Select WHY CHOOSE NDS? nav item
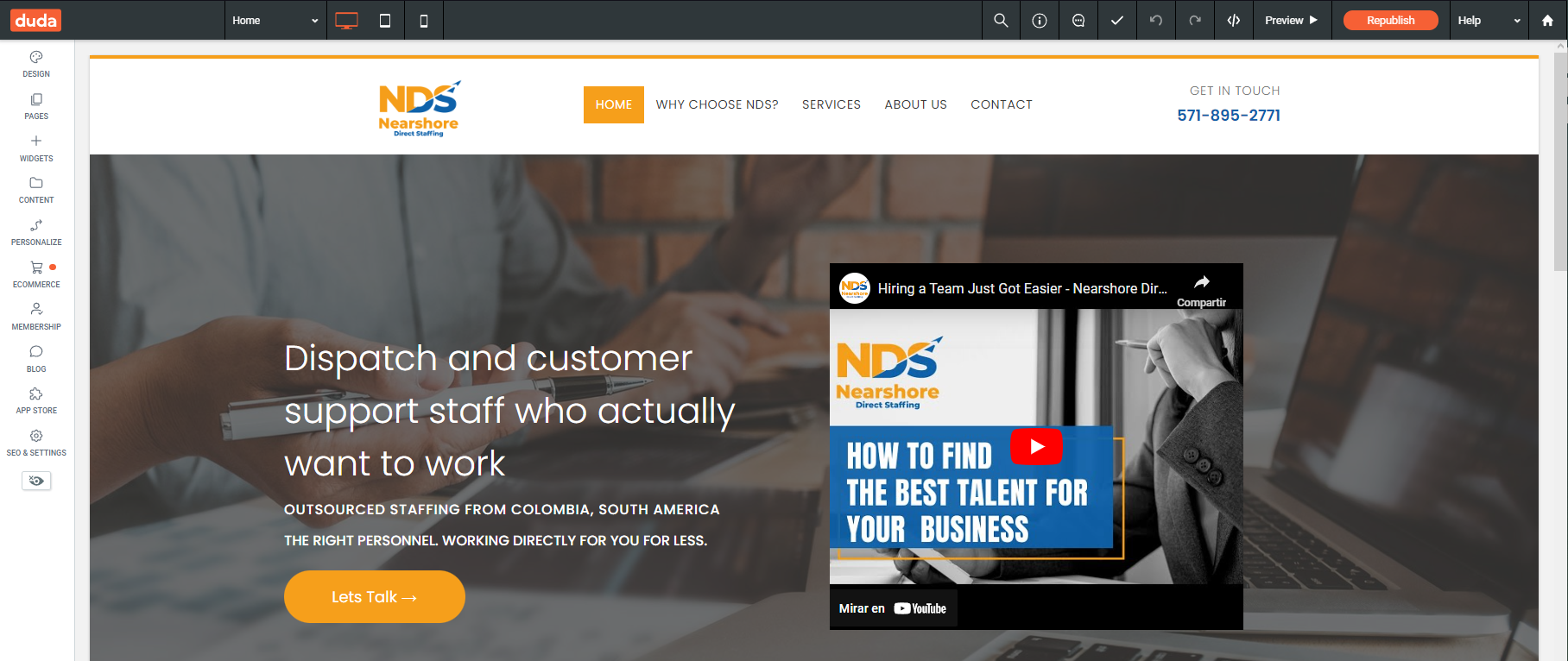 pyautogui.click(x=717, y=104)
